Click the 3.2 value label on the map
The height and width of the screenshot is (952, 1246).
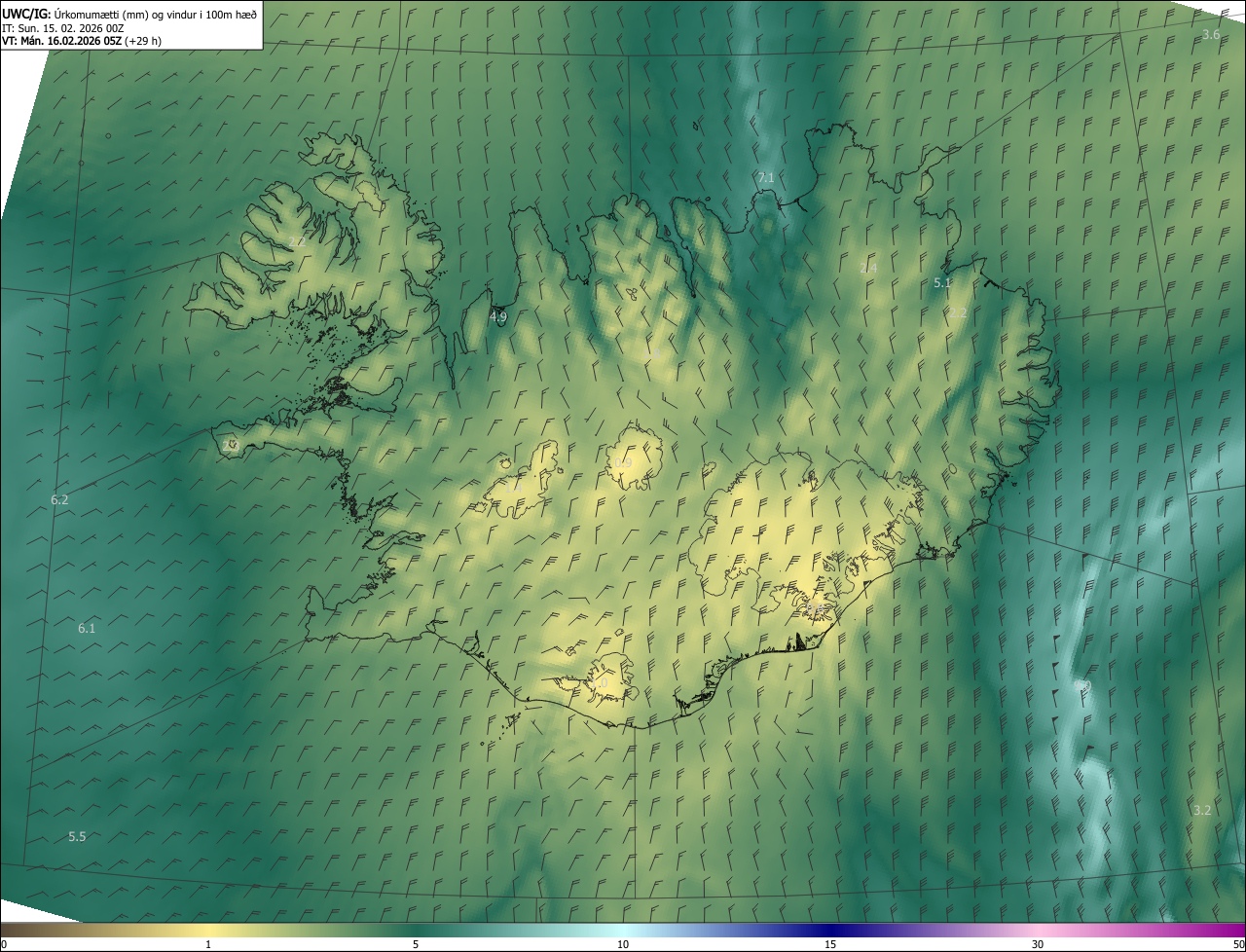(1202, 810)
